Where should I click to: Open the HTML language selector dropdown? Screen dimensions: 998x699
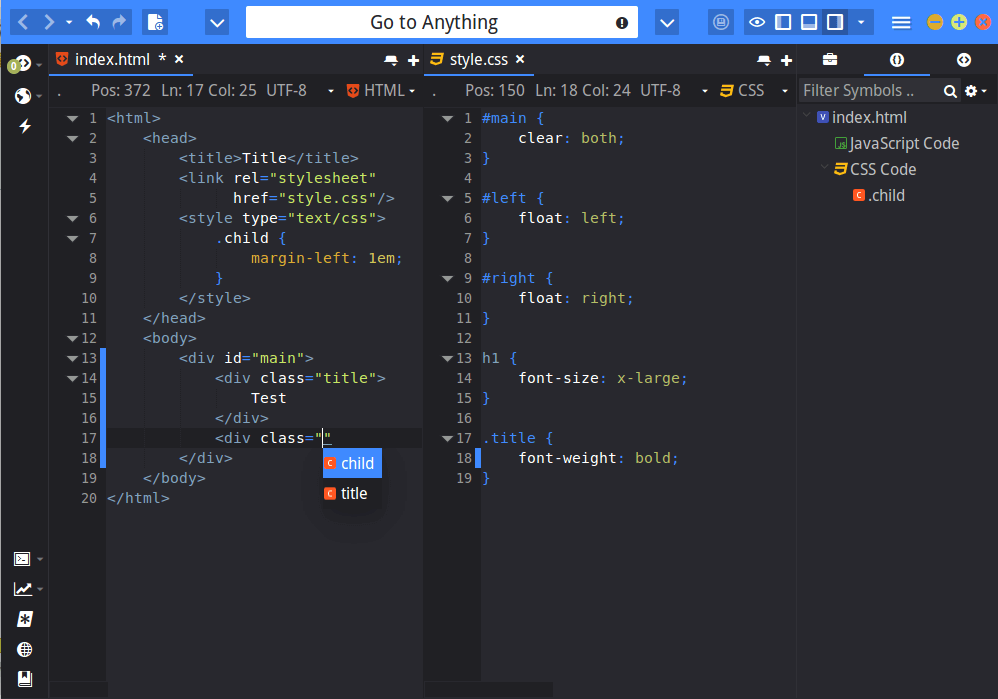381,90
